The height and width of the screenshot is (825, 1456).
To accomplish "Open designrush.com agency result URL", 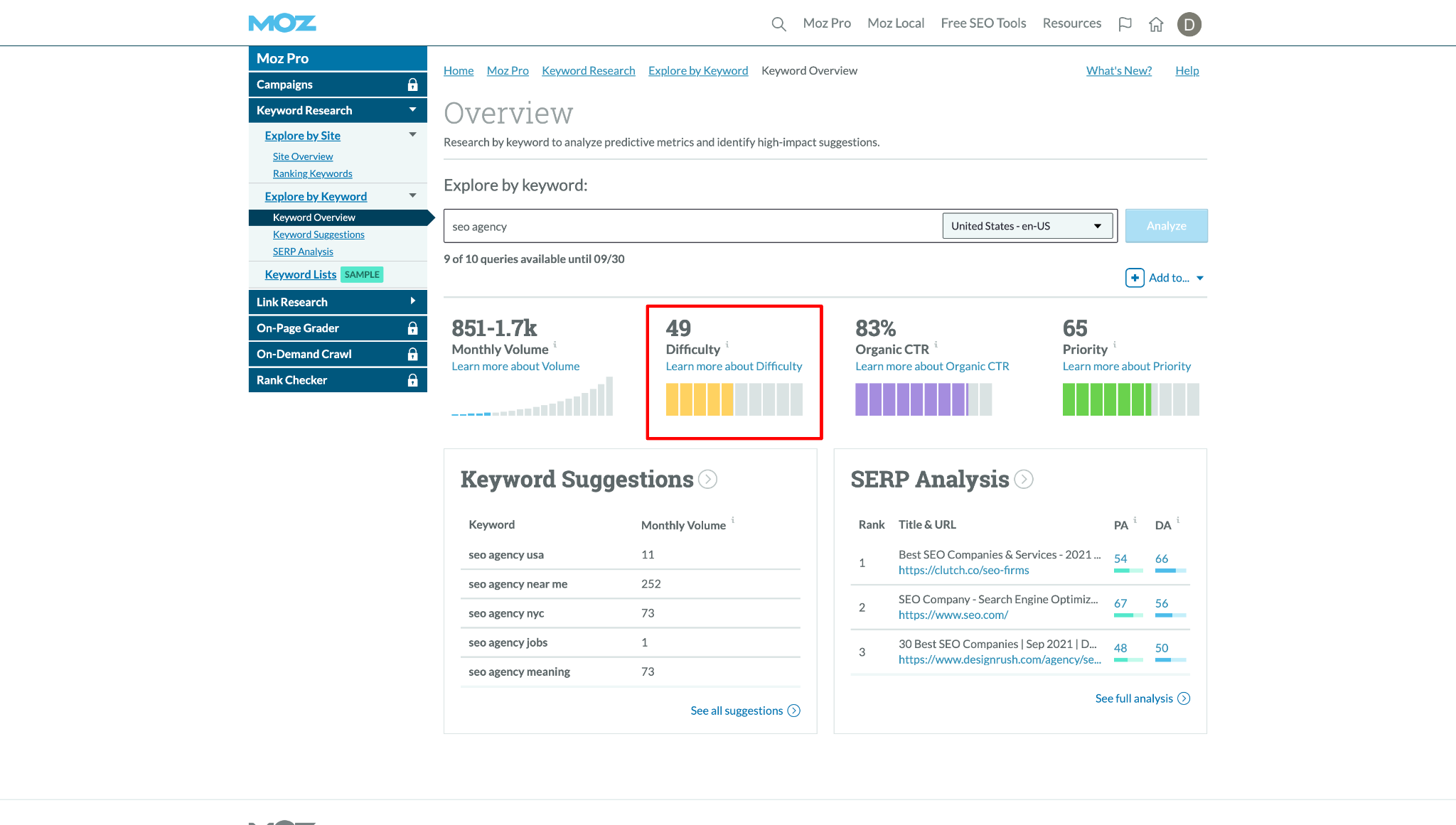I will tap(1000, 660).
